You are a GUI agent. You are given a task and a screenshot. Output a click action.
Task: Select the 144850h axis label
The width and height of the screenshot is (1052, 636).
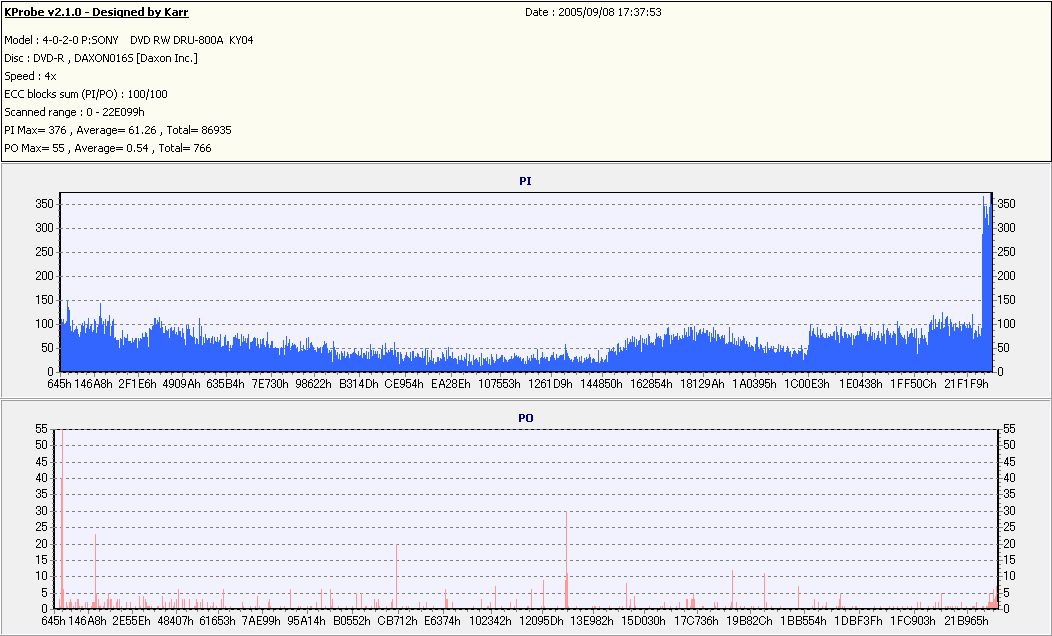pos(601,384)
